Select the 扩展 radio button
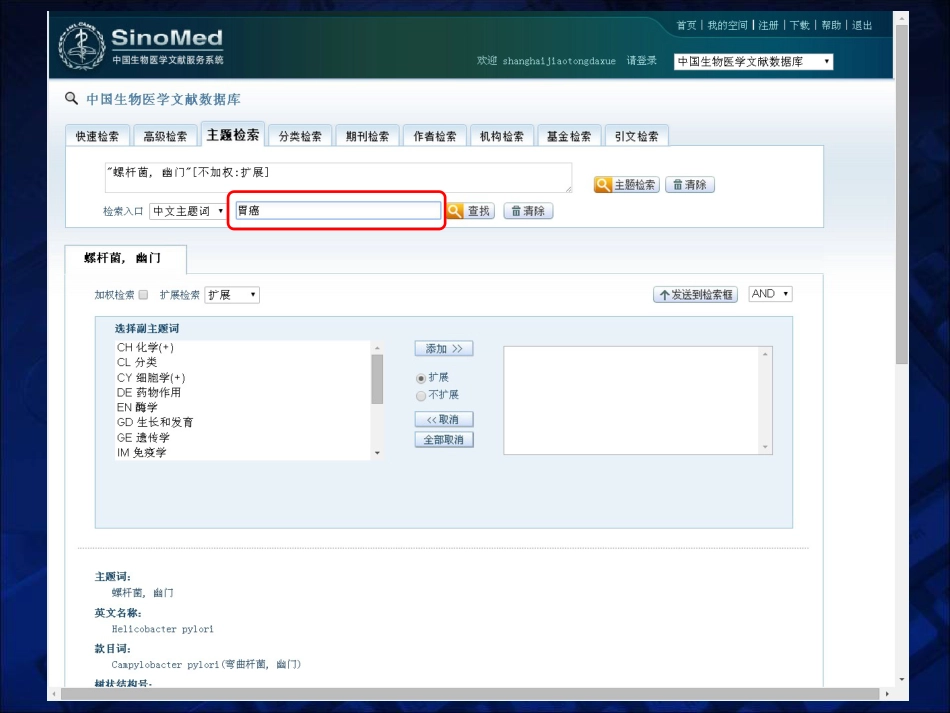 [421, 378]
